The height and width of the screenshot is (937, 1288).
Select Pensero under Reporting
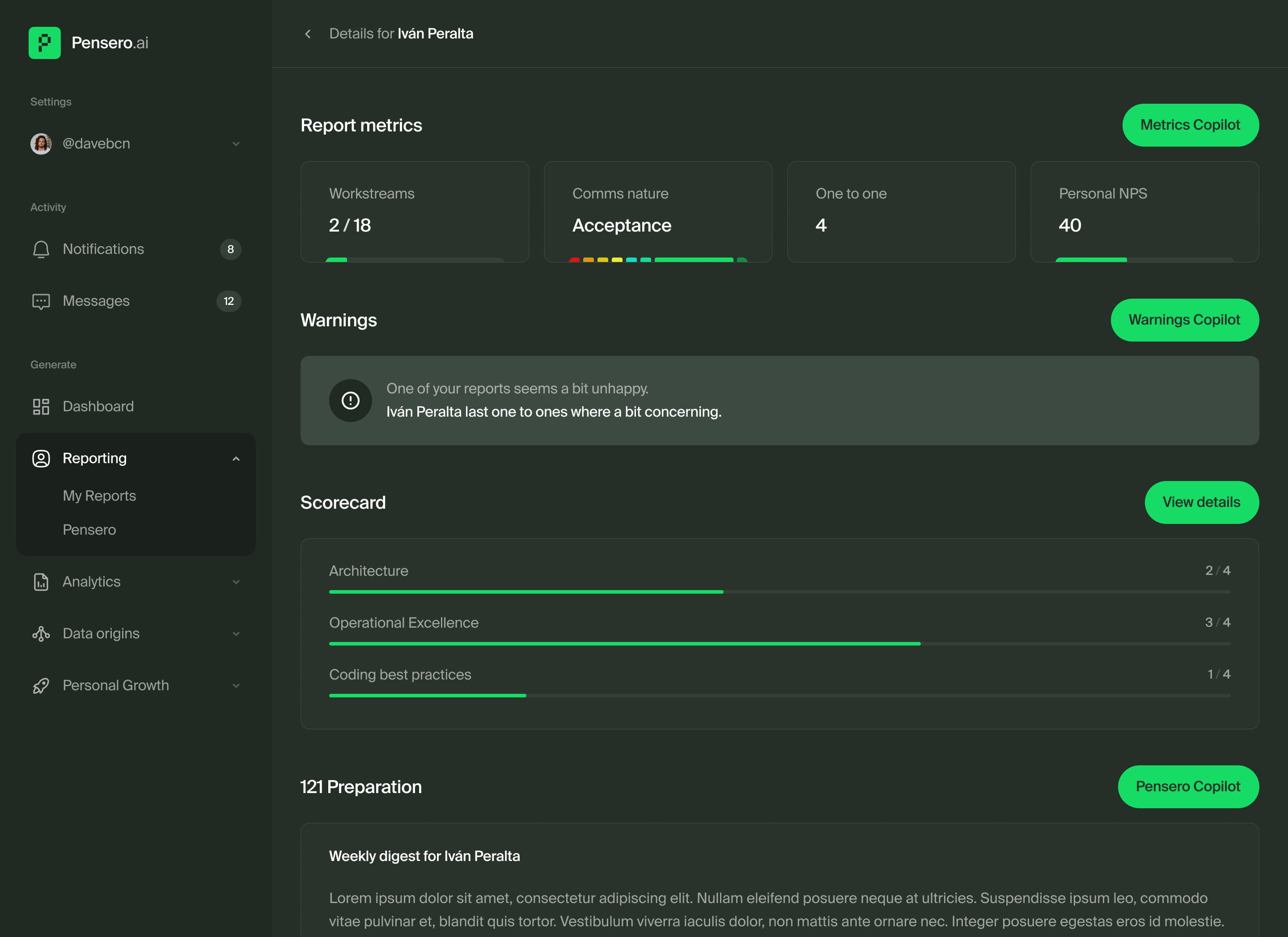pos(89,529)
